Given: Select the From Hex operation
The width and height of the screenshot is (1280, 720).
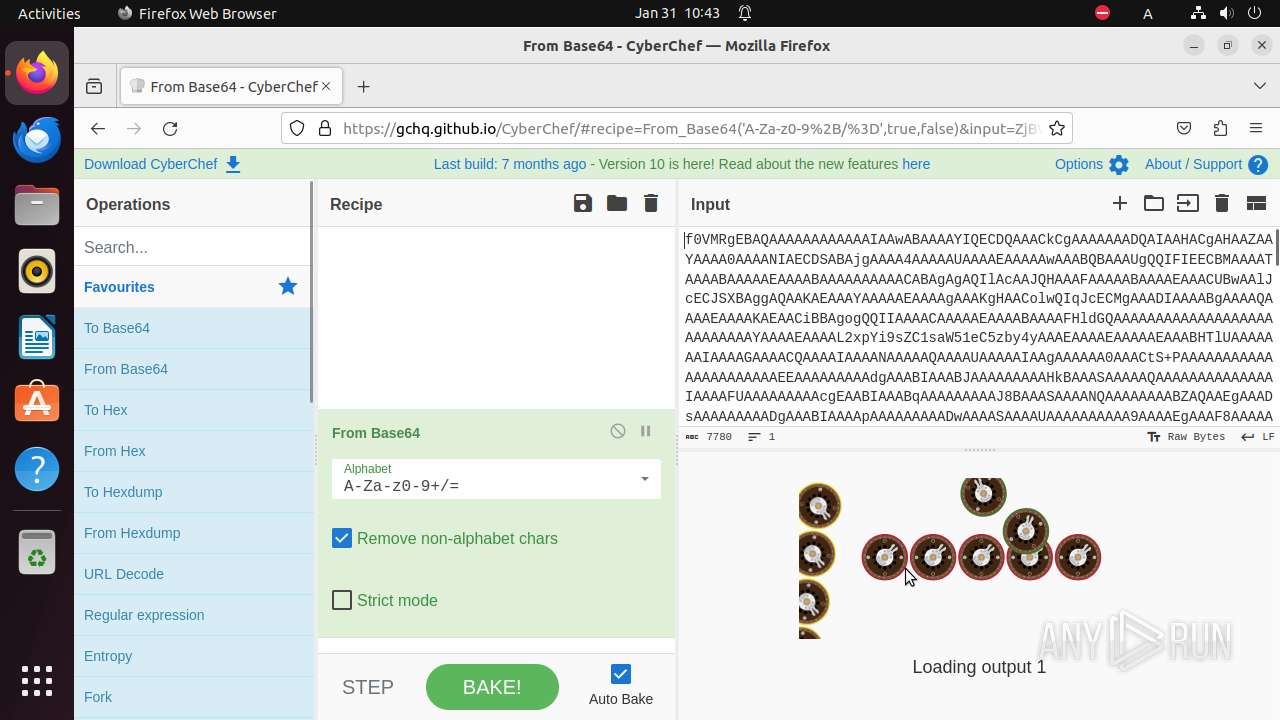Looking at the screenshot, I should pyautogui.click(x=194, y=451).
